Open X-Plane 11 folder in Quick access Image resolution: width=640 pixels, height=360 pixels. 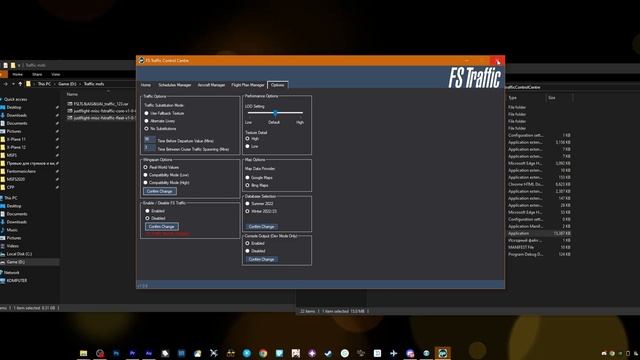pos(16,139)
